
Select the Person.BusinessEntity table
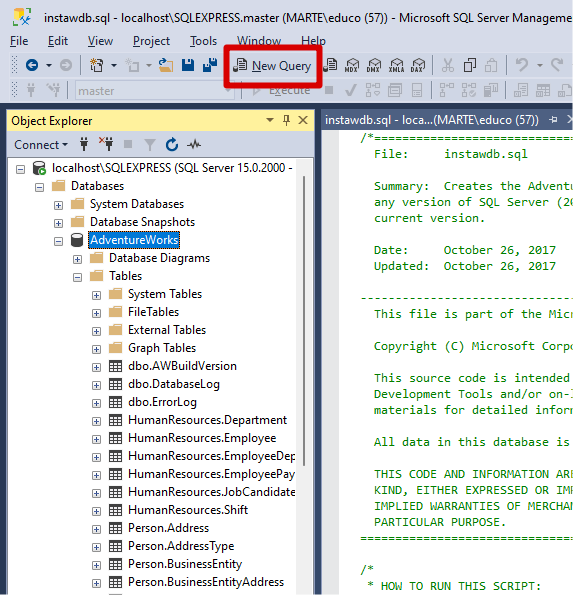[x=185, y=564]
